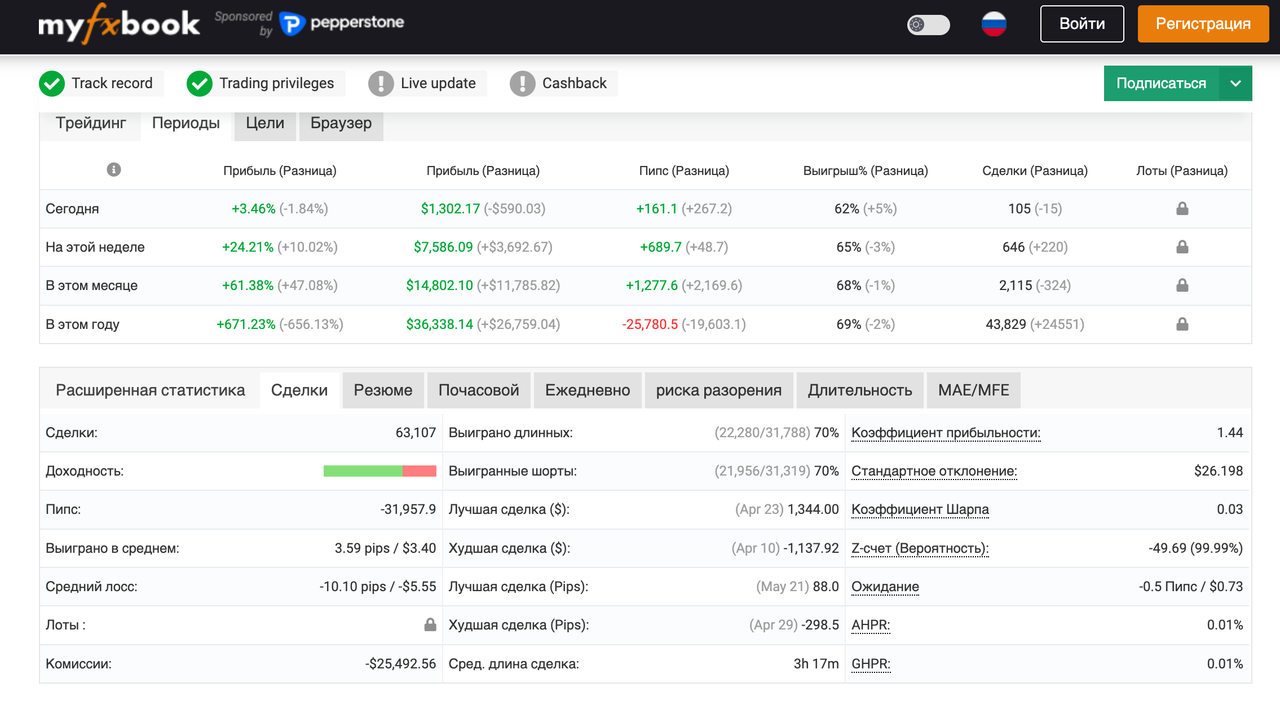1280x703 pixels.
Task: Click the Коэффициент прибыльности label
Action: point(946,433)
